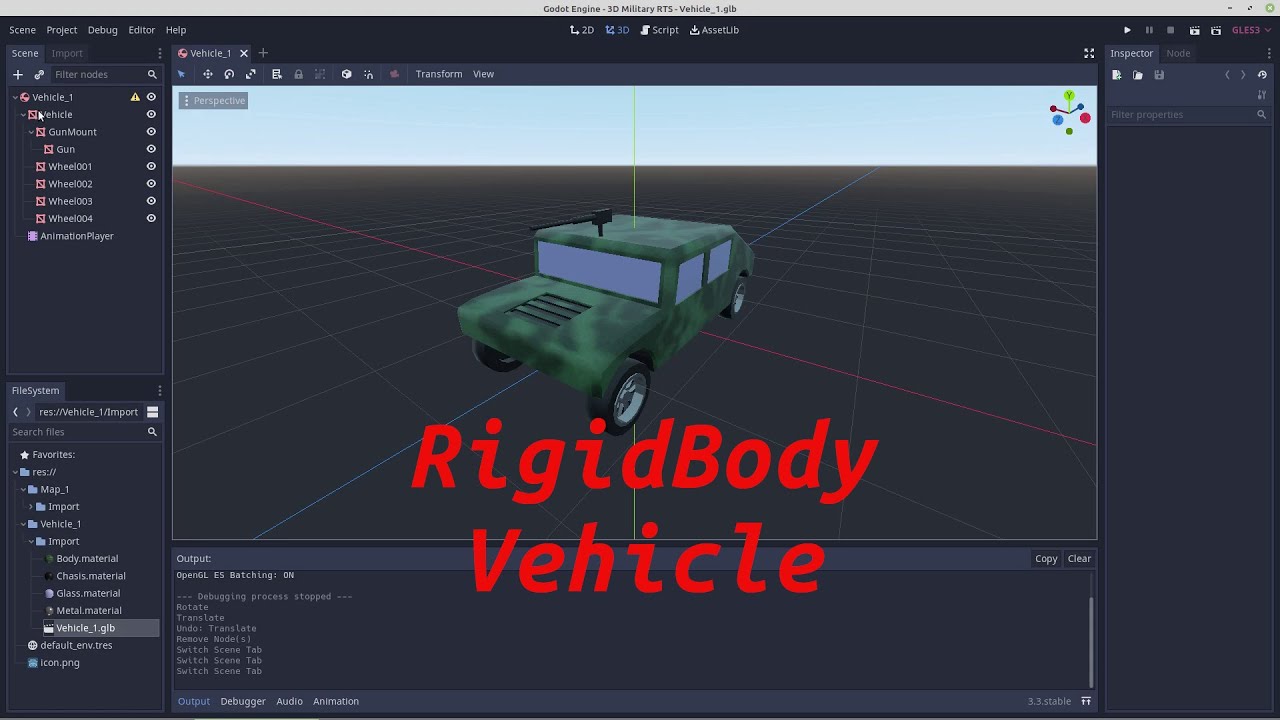Open the Project menu
This screenshot has width=1280, height=720.
pyautogui.click(x=61, y=30)
